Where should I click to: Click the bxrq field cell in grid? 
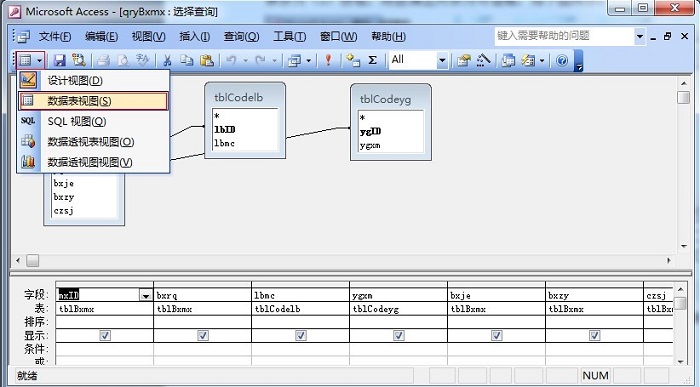(x=202, y=295)
